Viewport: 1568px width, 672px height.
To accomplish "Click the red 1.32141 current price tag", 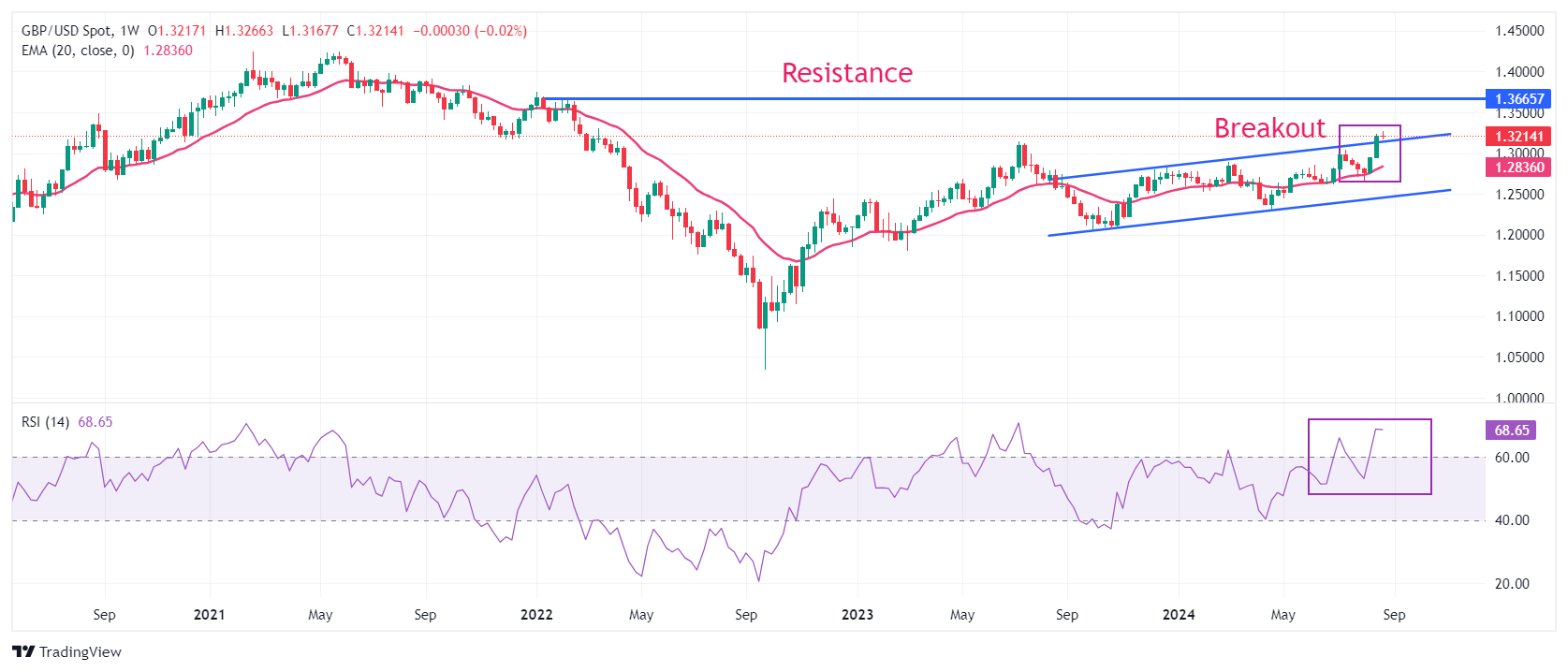I will (x=1517, y=137).
